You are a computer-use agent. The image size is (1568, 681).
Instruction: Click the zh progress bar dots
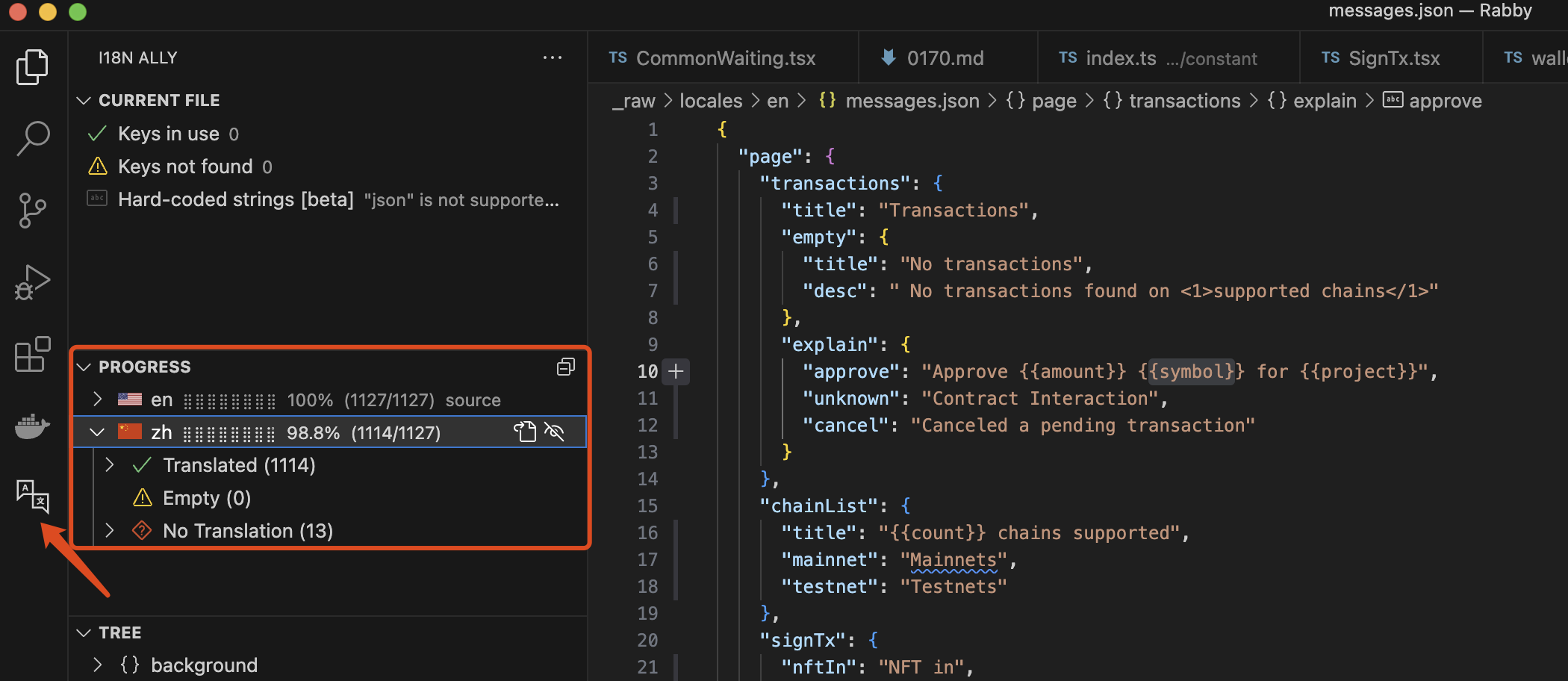[x=229, y=433]
